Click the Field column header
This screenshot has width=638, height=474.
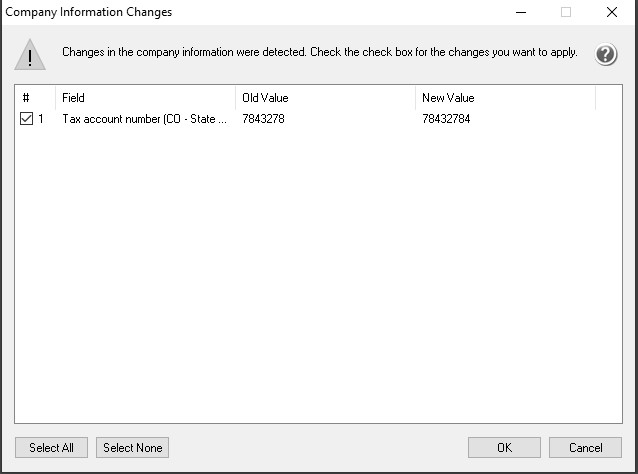pyautogui.click(x=145, y=98)
